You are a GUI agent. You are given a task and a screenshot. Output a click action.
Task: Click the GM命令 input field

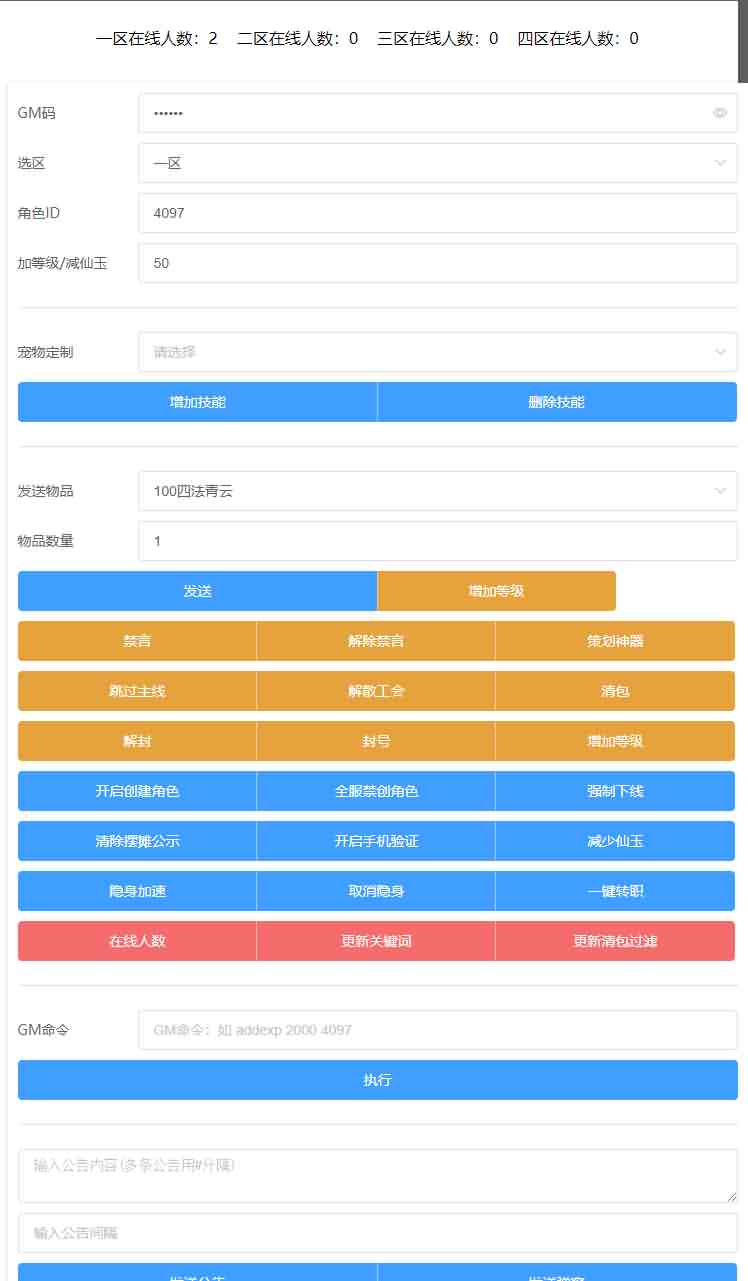tap(438, 1030)
